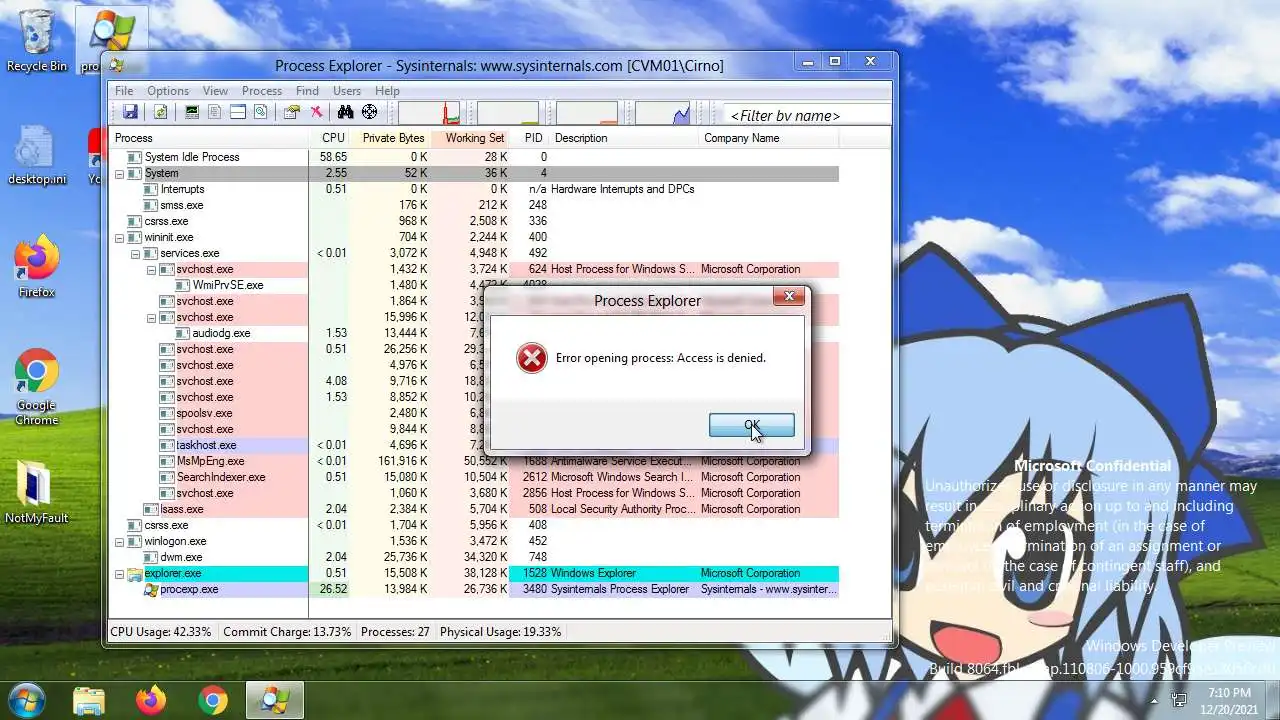1280x720 pixels.
Task: Open the Process menu
Action: [x=262, y=90]
